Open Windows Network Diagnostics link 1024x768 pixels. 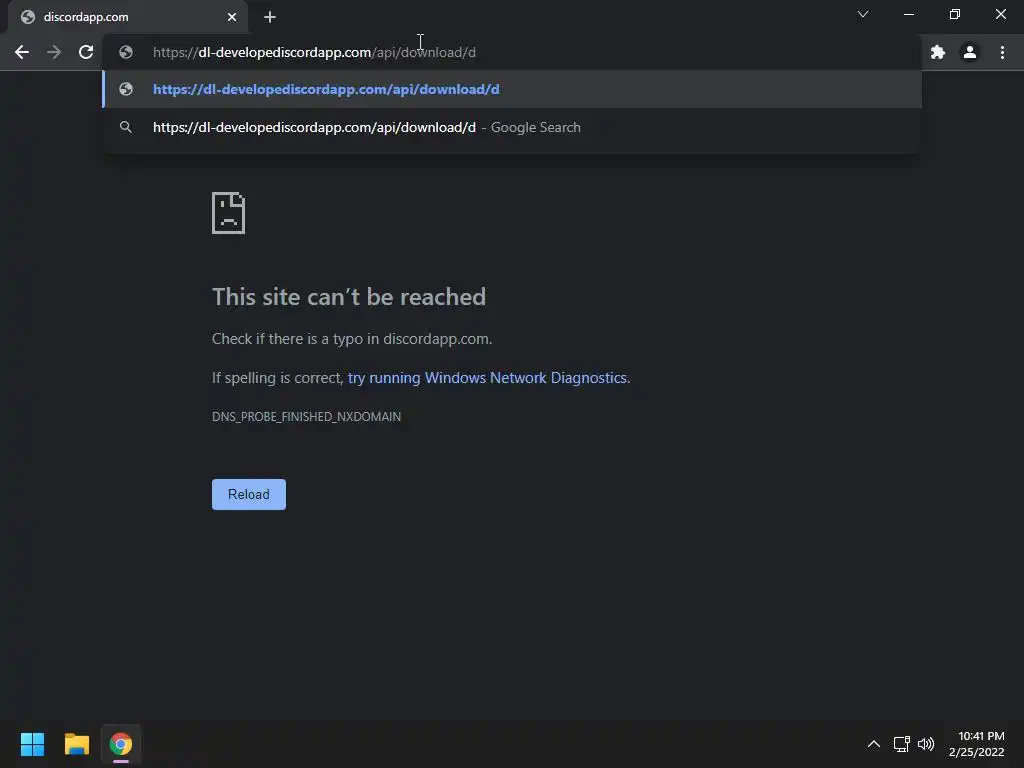pyautogui.click(x=488, y=377)
